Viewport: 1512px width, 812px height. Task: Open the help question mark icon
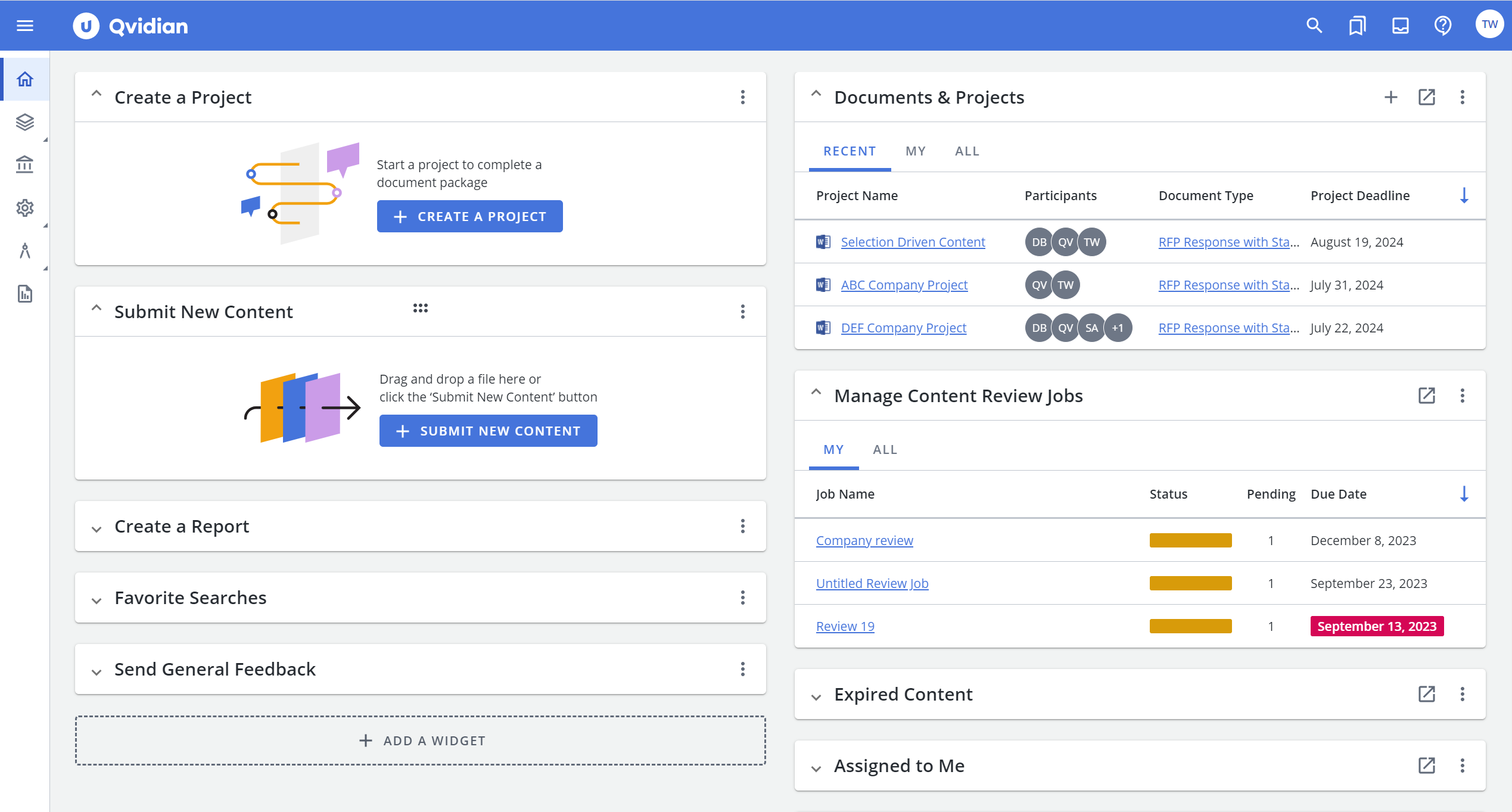1443,26
